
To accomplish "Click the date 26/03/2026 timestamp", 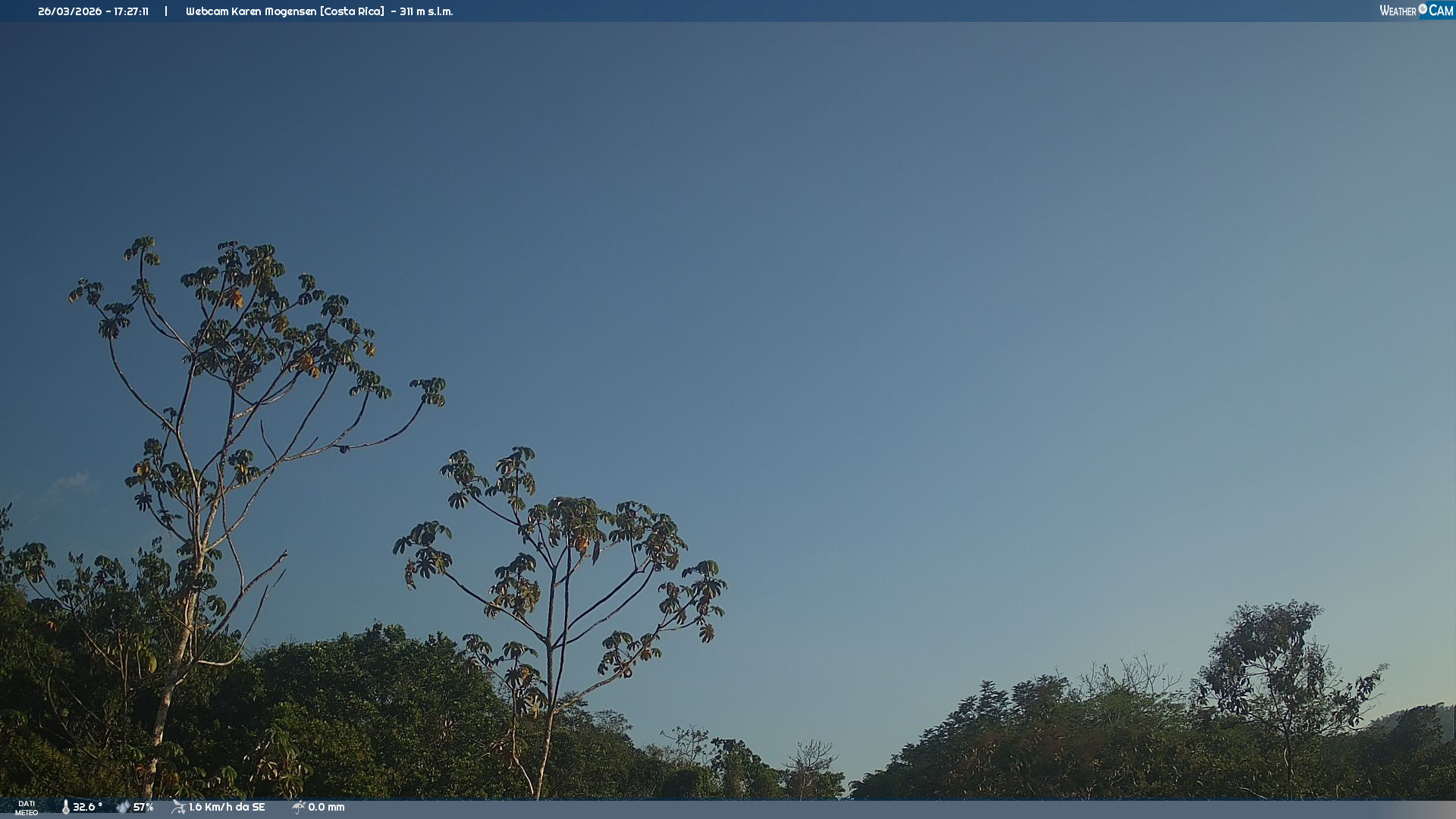I will click(70, 11).
